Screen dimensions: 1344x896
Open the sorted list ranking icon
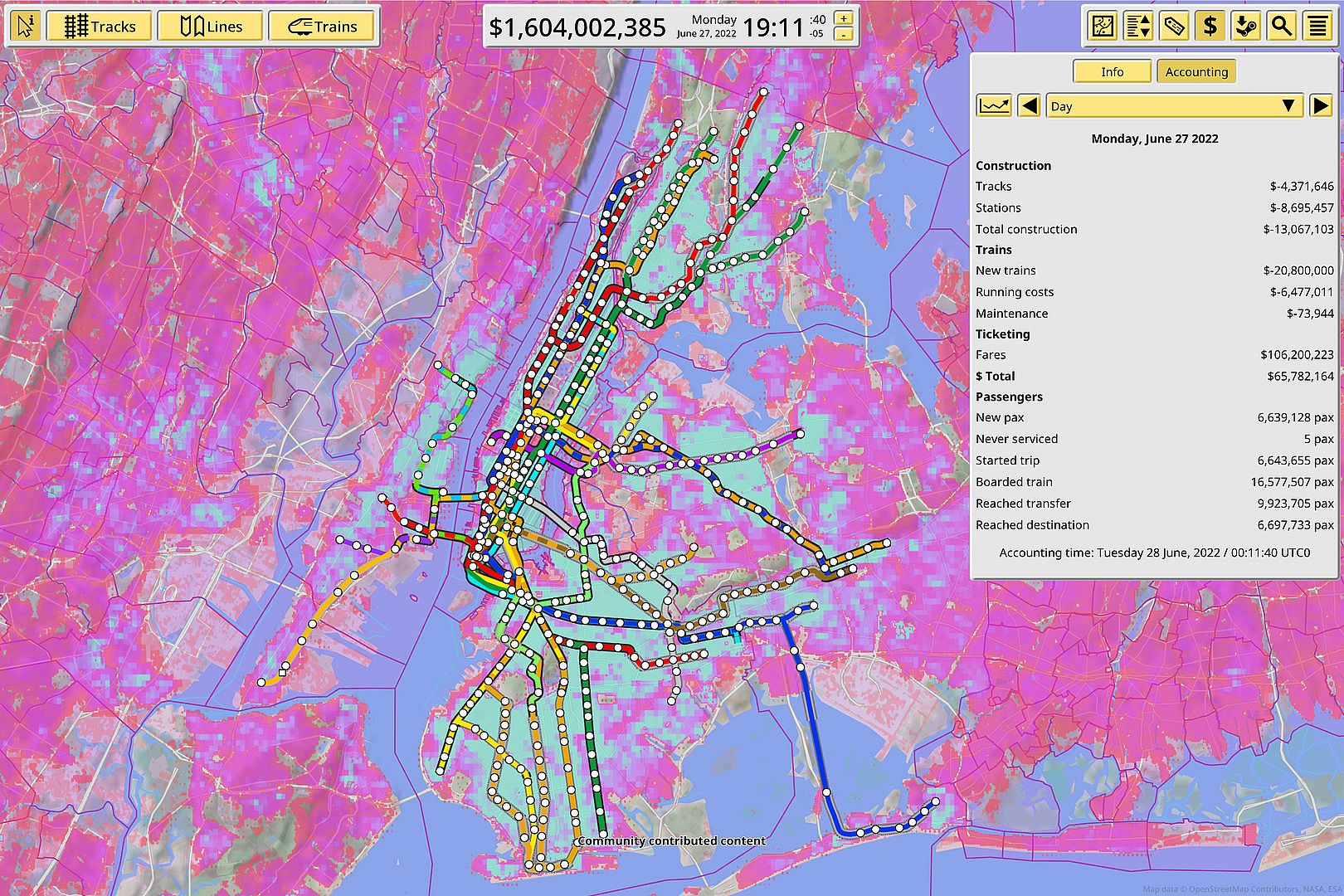coord(1138,27)
